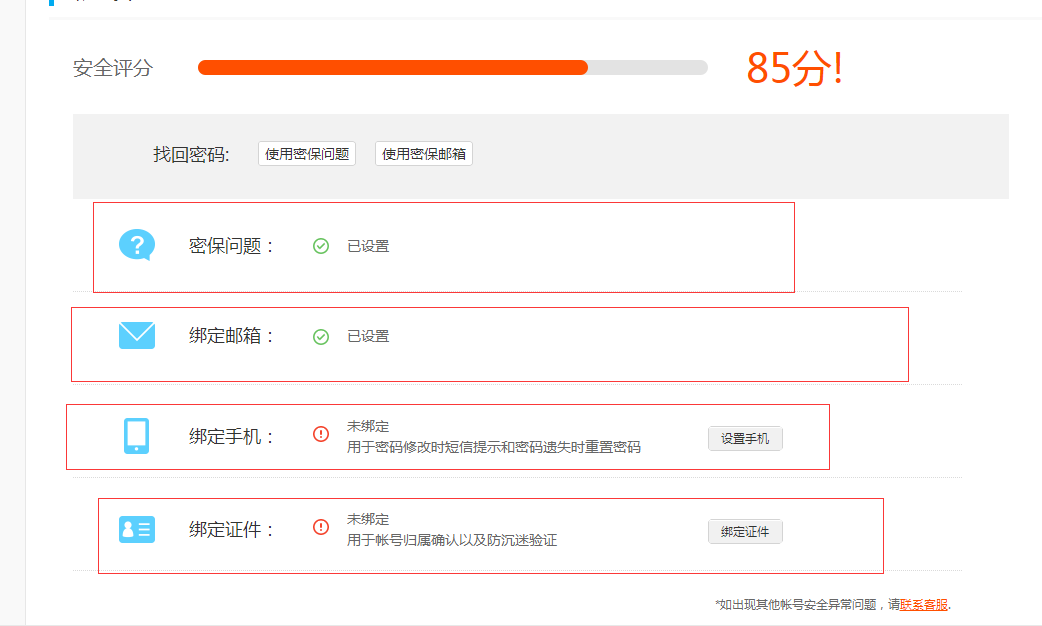
Task: Click the 使用密保邮箱 button
Action: pos(424,154)
